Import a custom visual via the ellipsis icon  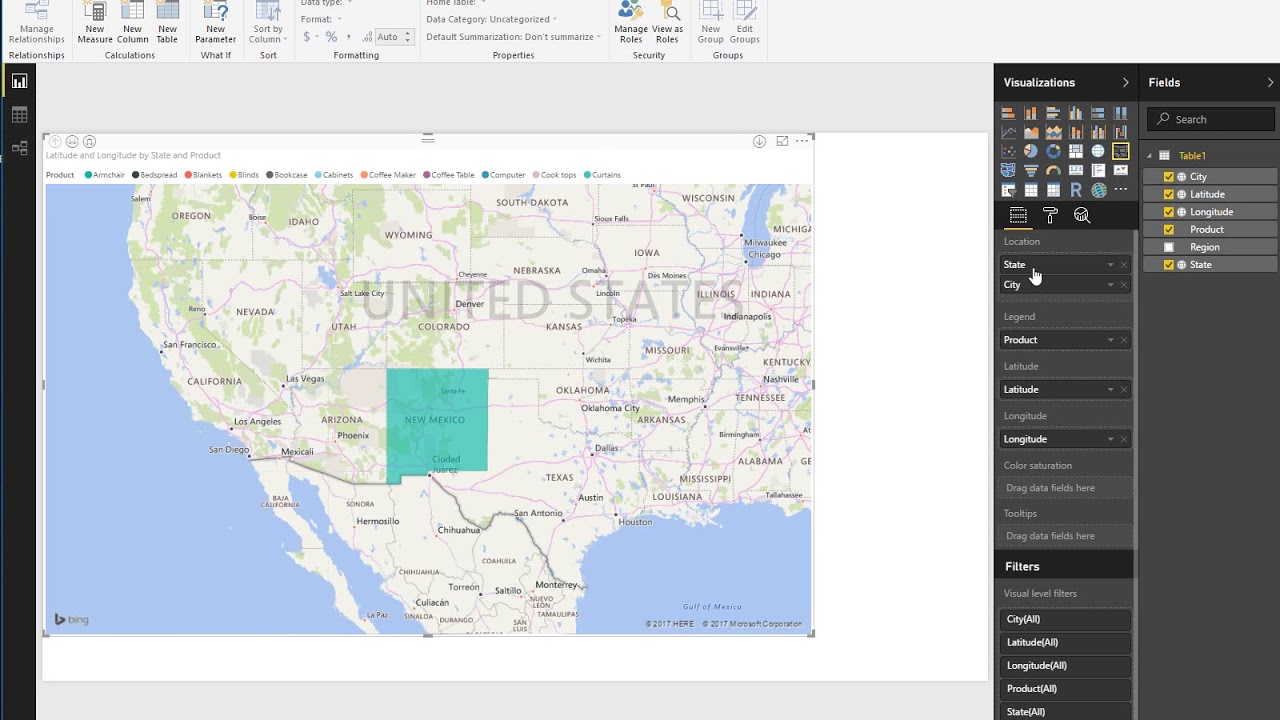click(x=1121, y=189)
